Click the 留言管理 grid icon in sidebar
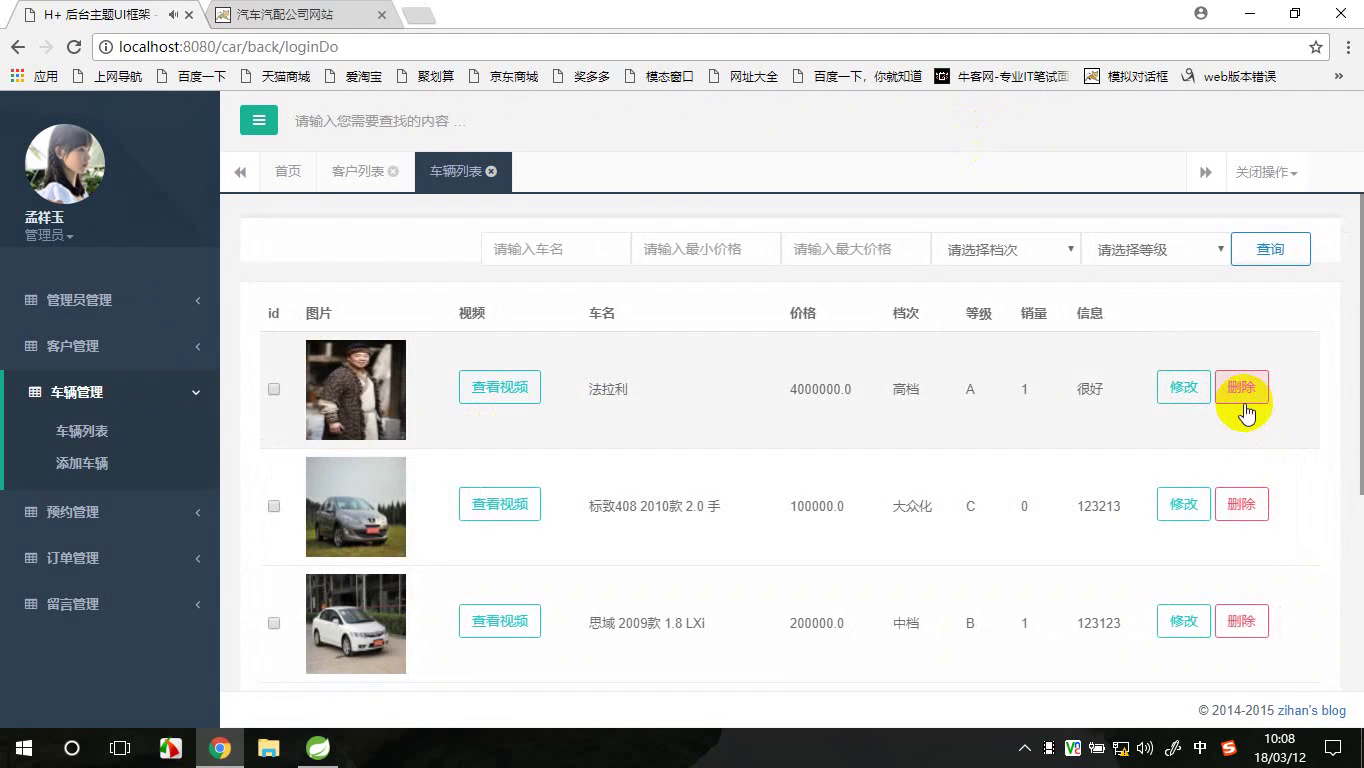The height and width of the screenshot is (768, 1364). pyautogui.click(x=31, y=604)
